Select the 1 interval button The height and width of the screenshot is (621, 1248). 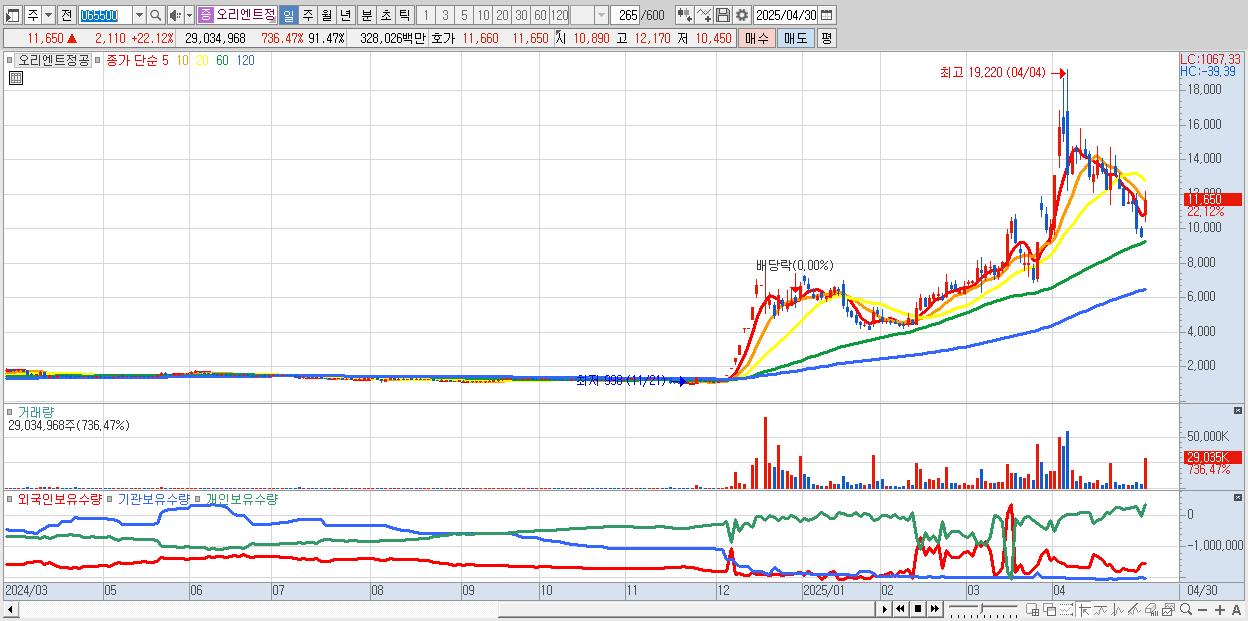[426, 15]
